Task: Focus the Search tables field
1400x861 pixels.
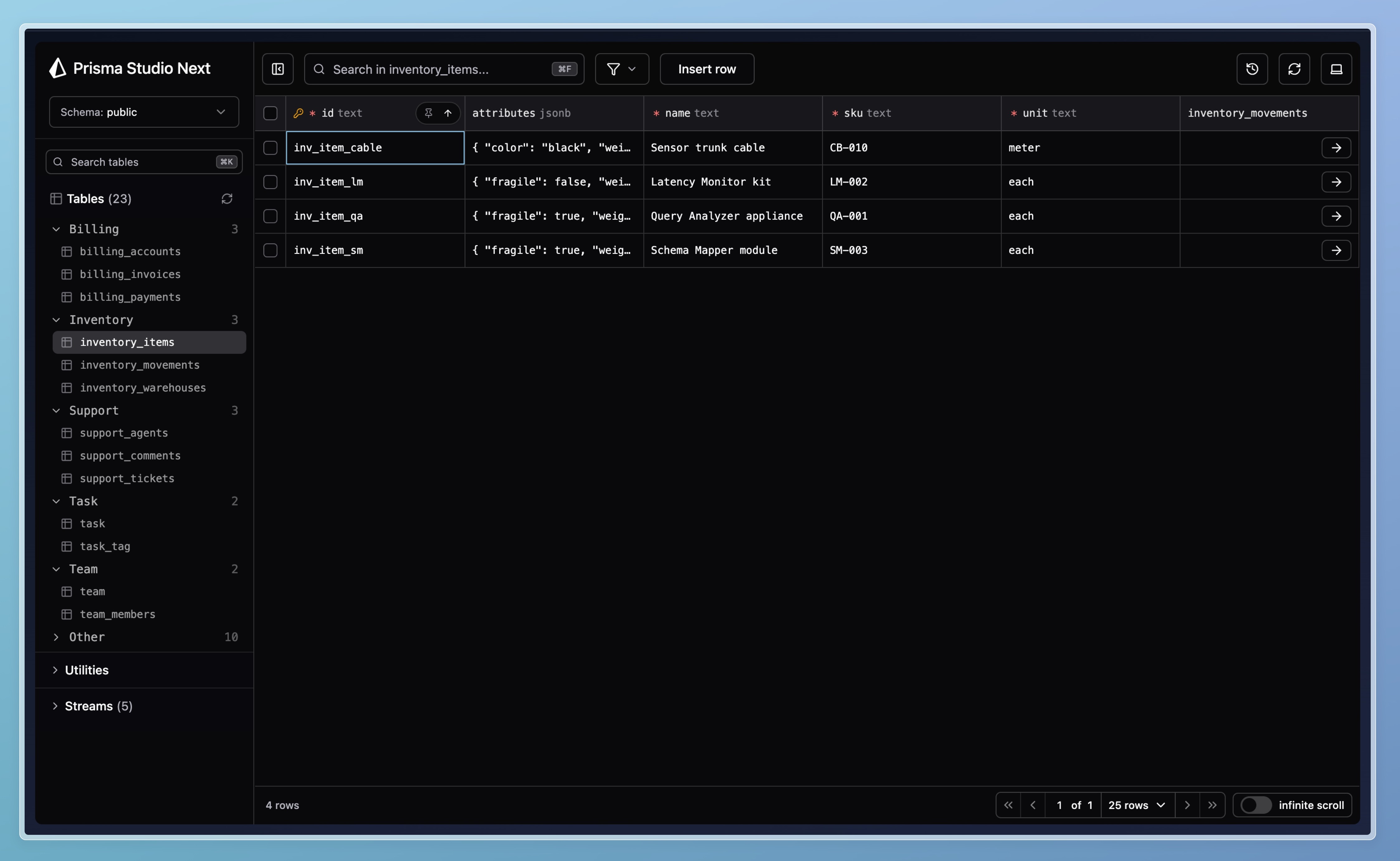Action: 144,162
